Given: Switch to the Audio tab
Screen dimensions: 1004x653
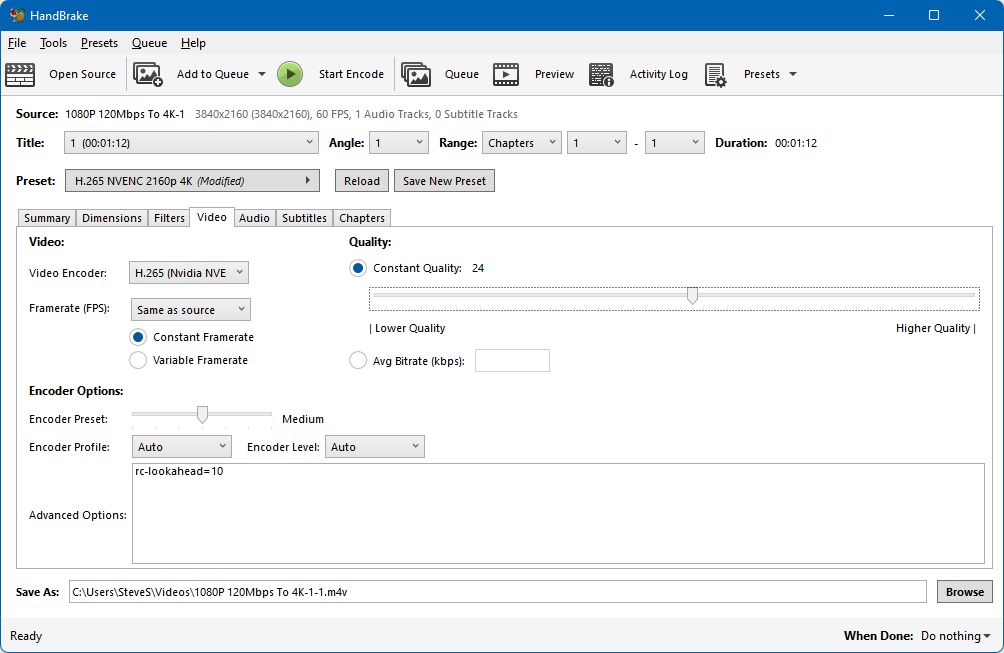Looking at the screenshot, I should point(254,218).
